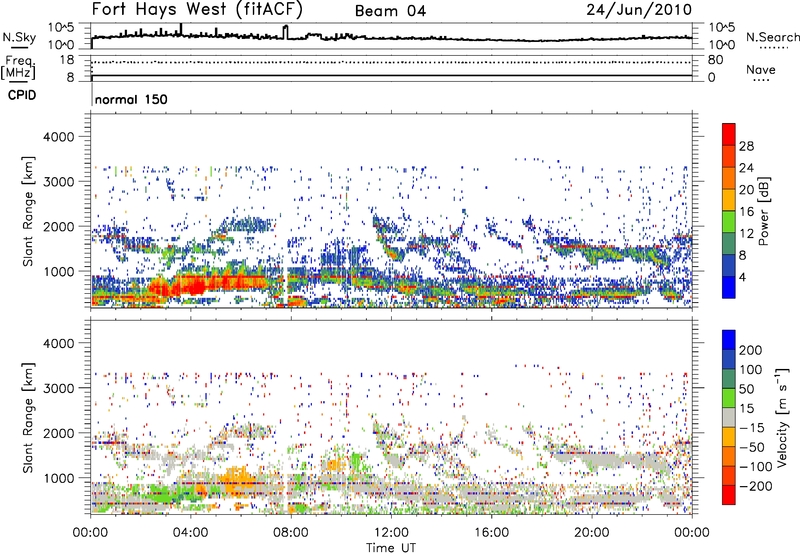
Task: Click the "Slant Range [km]" label of velocity panel
Action: pos(28,418)
